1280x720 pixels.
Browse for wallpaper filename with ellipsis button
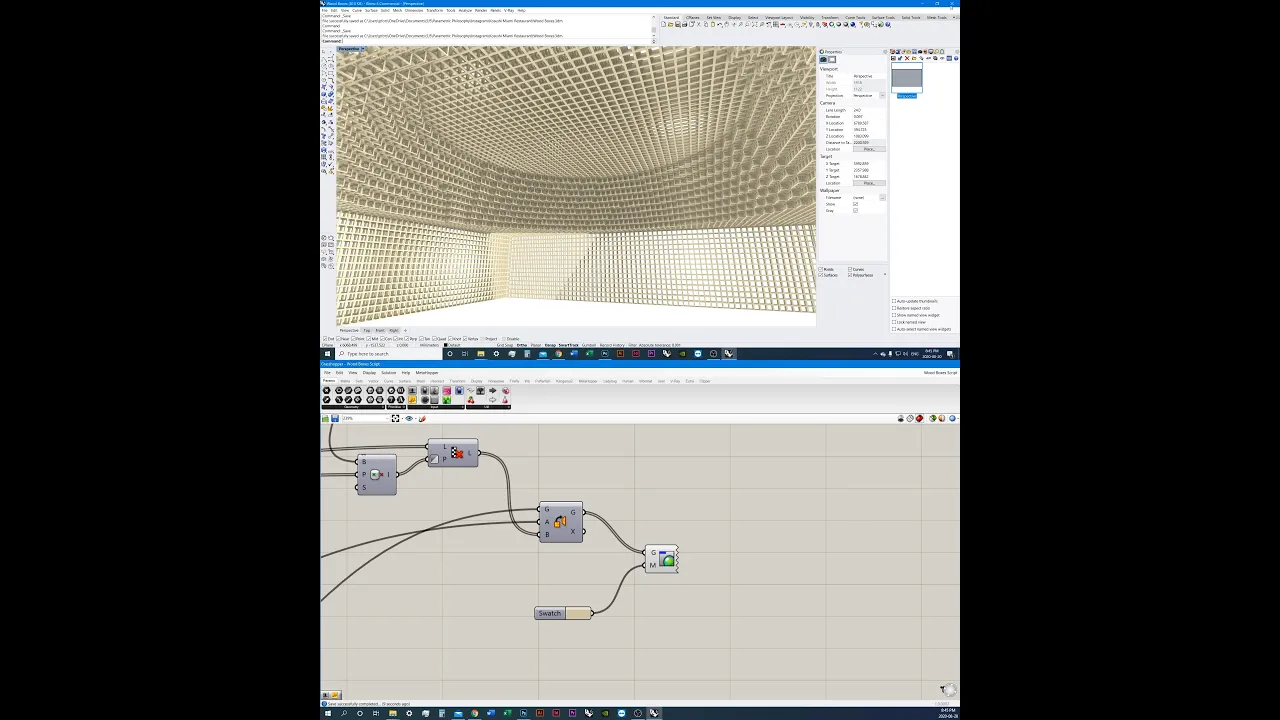coord(882,197)
